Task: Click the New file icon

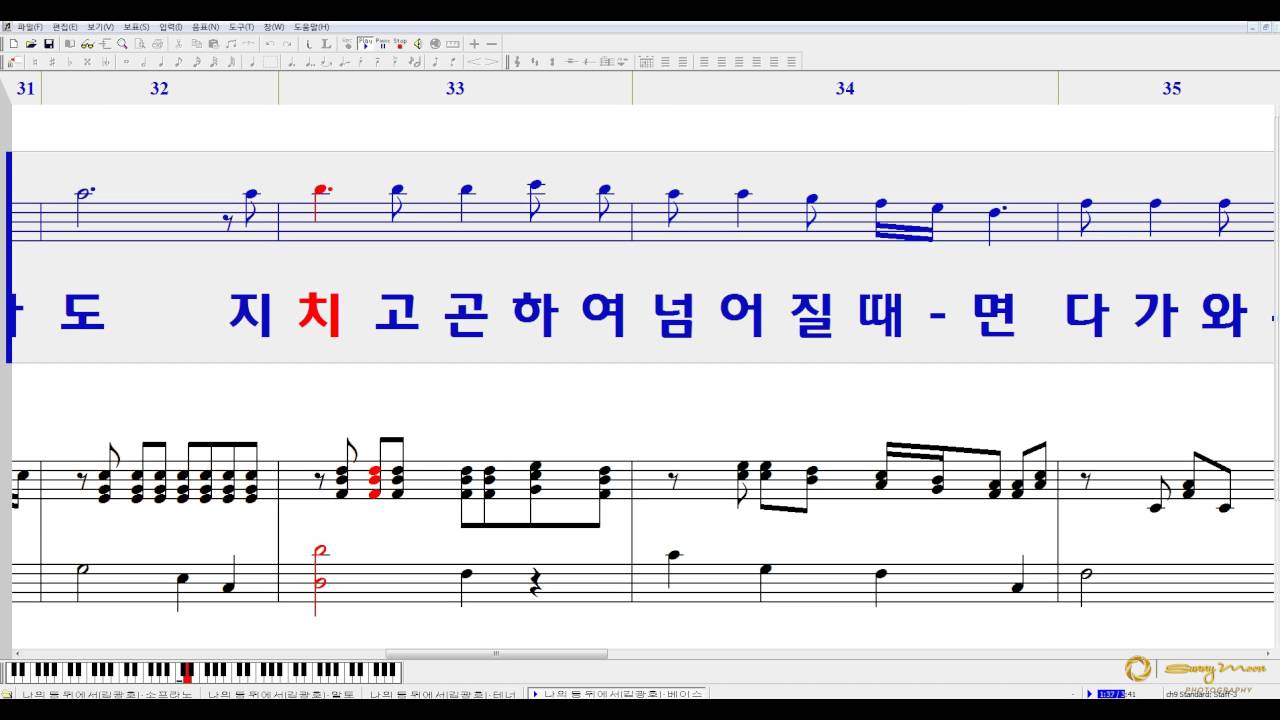Action: coord(14,44)
